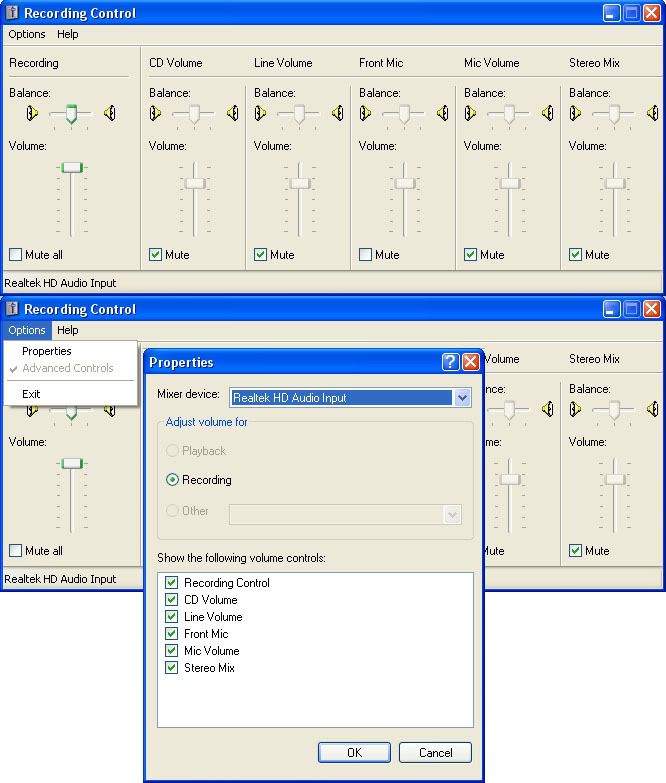Click left speaker icon under Front Mic balance
This screenshot has width=666, height=783.
click(365, 114)
